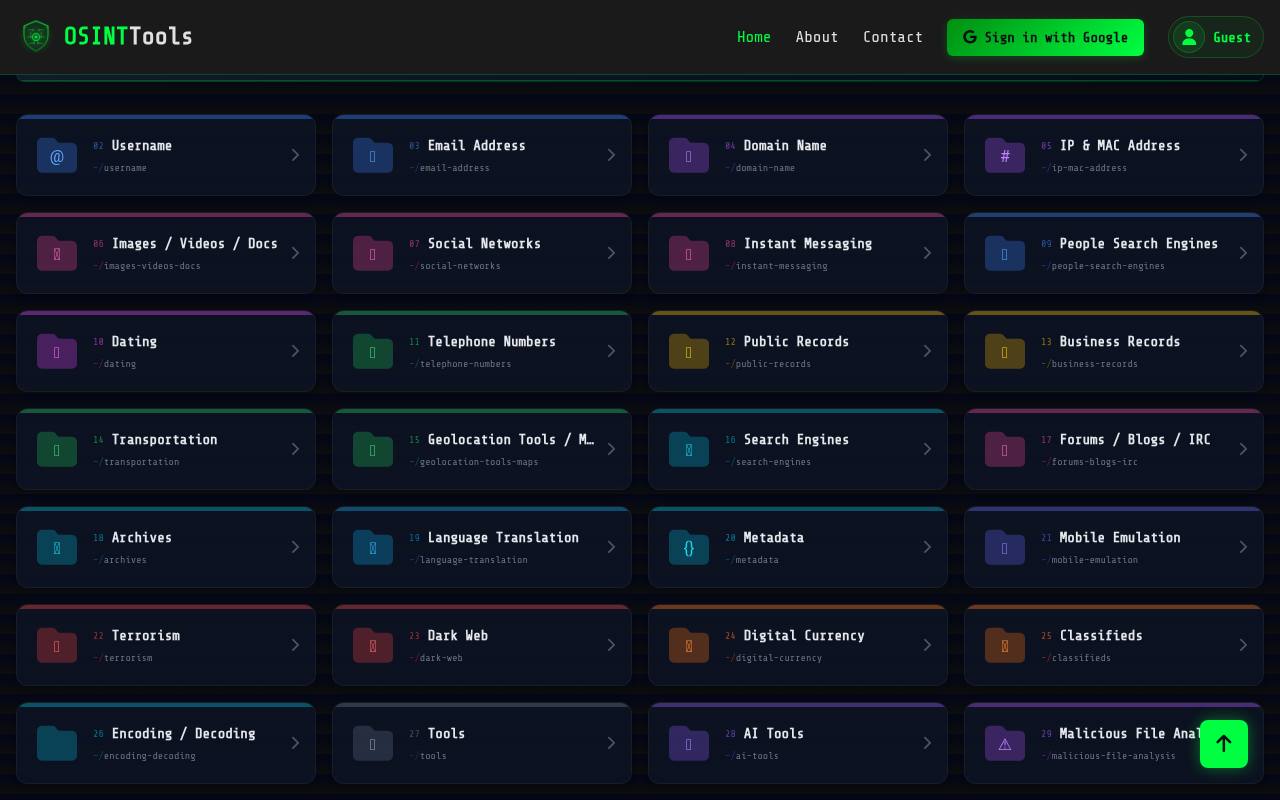Open the Transportation category title
Screen dimensions: 1280x800
point(164,440)
